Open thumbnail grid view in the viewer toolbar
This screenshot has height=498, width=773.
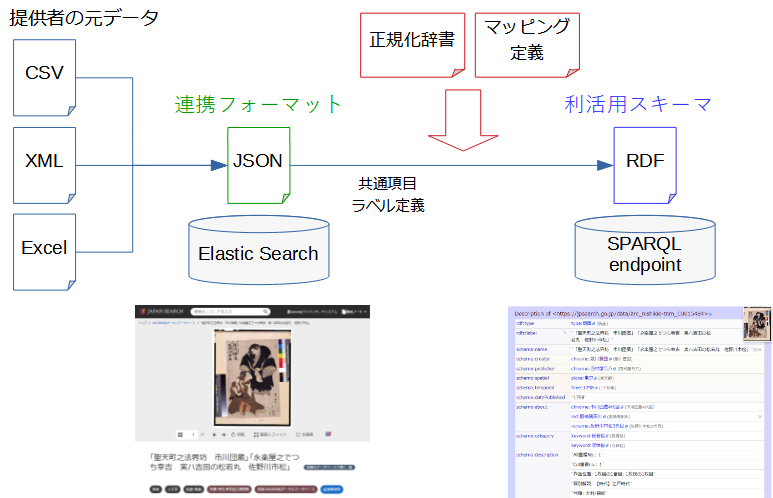(180, 434)
